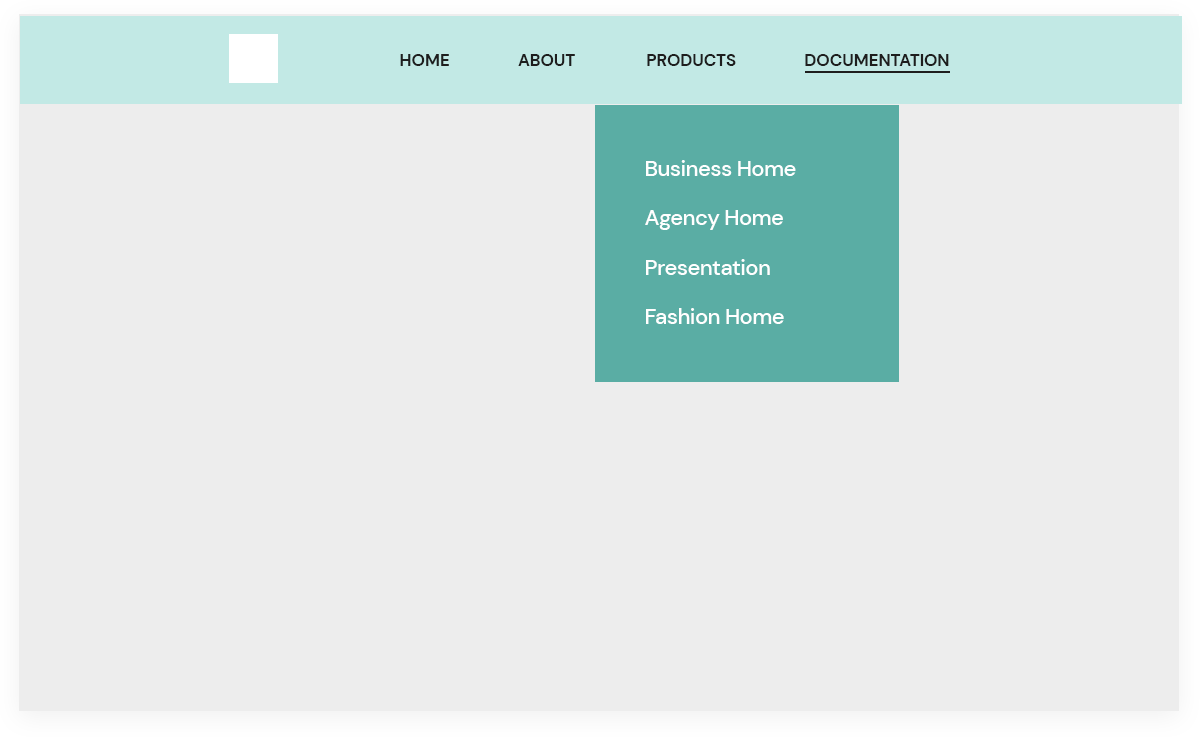1200x737 pixels.
Task: Click the teal dropdown panel's empty bottom padding
Action: point(746,360)
